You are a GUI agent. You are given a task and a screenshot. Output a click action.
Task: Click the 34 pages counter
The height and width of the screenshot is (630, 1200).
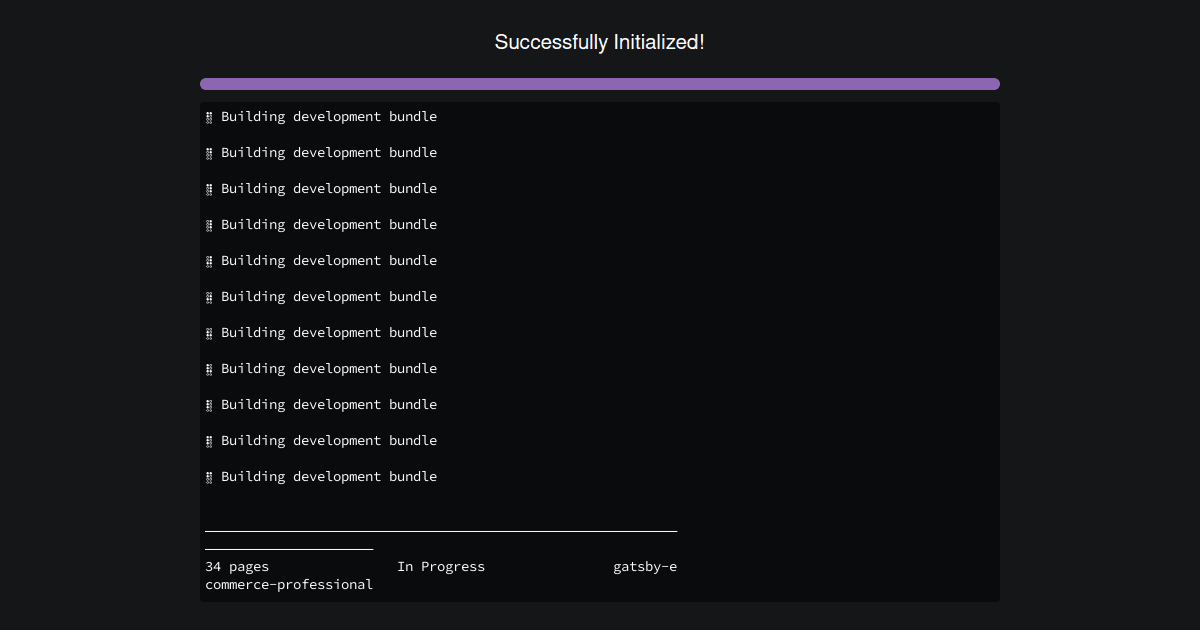[x=236, y=566]
